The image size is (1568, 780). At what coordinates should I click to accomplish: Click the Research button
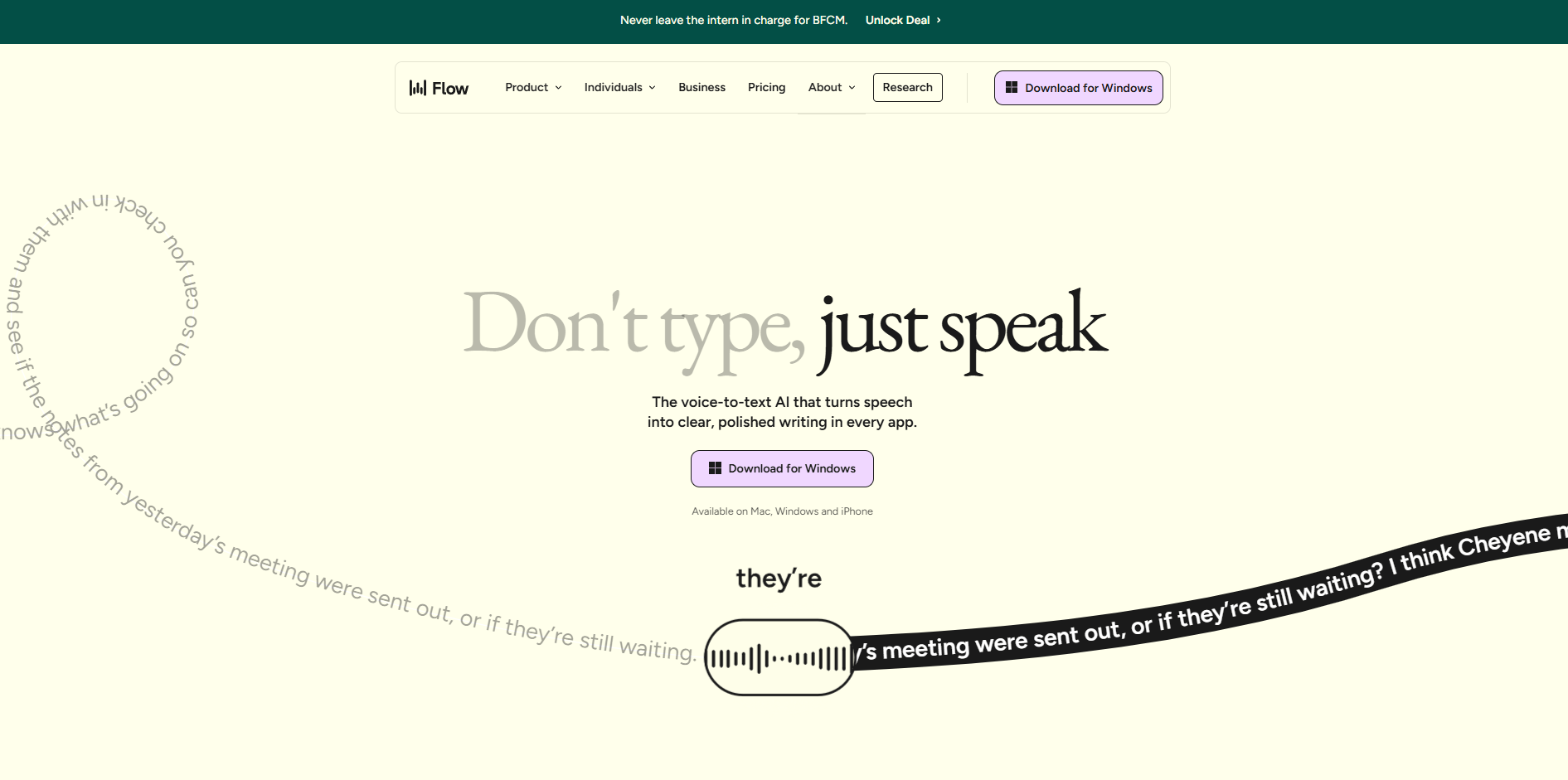pyautogui.click(x=907, y=87)
